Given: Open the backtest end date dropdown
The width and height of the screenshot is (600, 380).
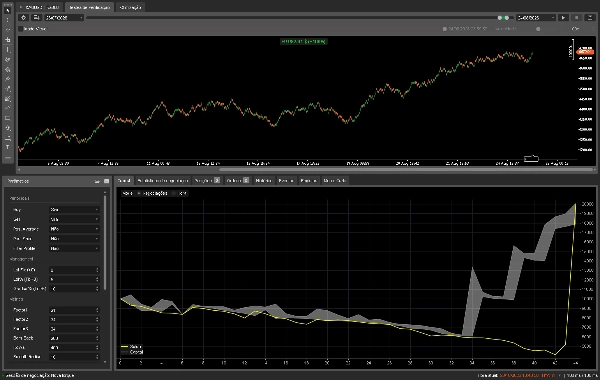Looking at the screenshot, I should 536,18.
